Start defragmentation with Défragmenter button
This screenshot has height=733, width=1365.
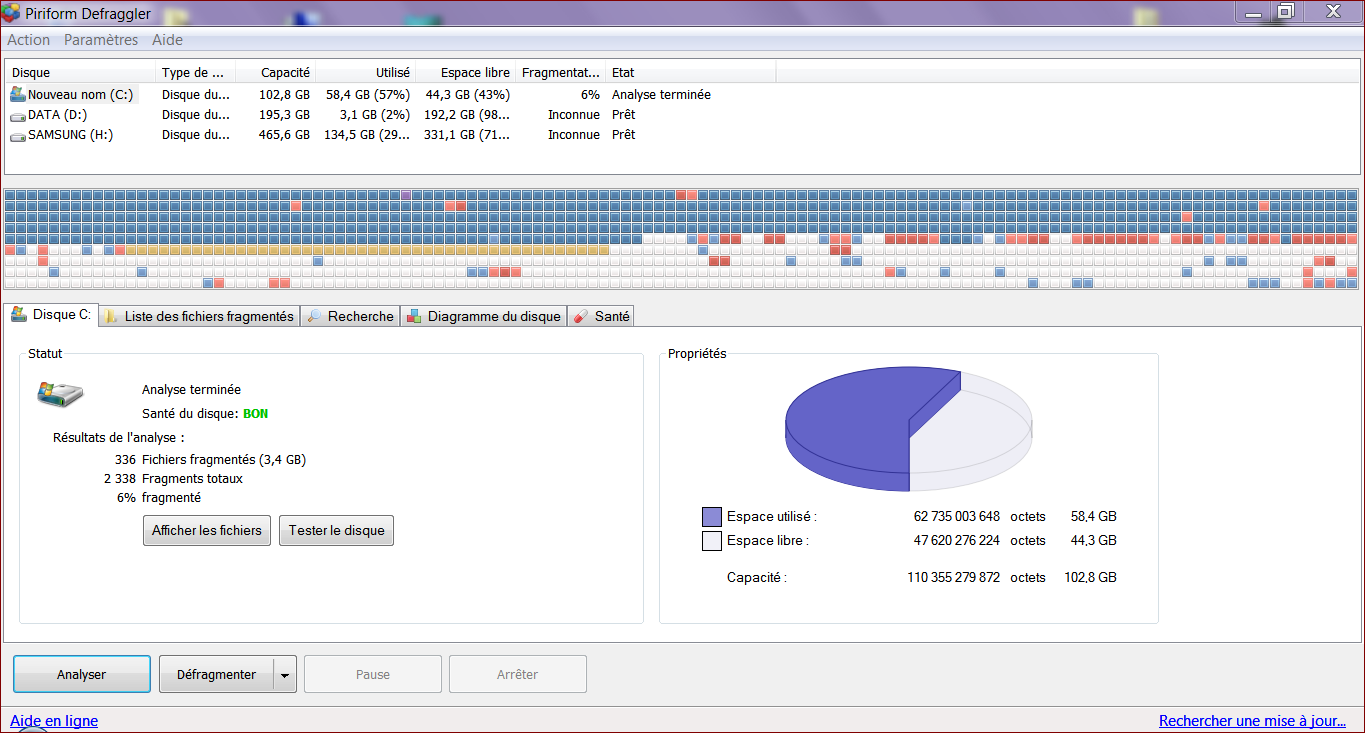click(216, 674)
